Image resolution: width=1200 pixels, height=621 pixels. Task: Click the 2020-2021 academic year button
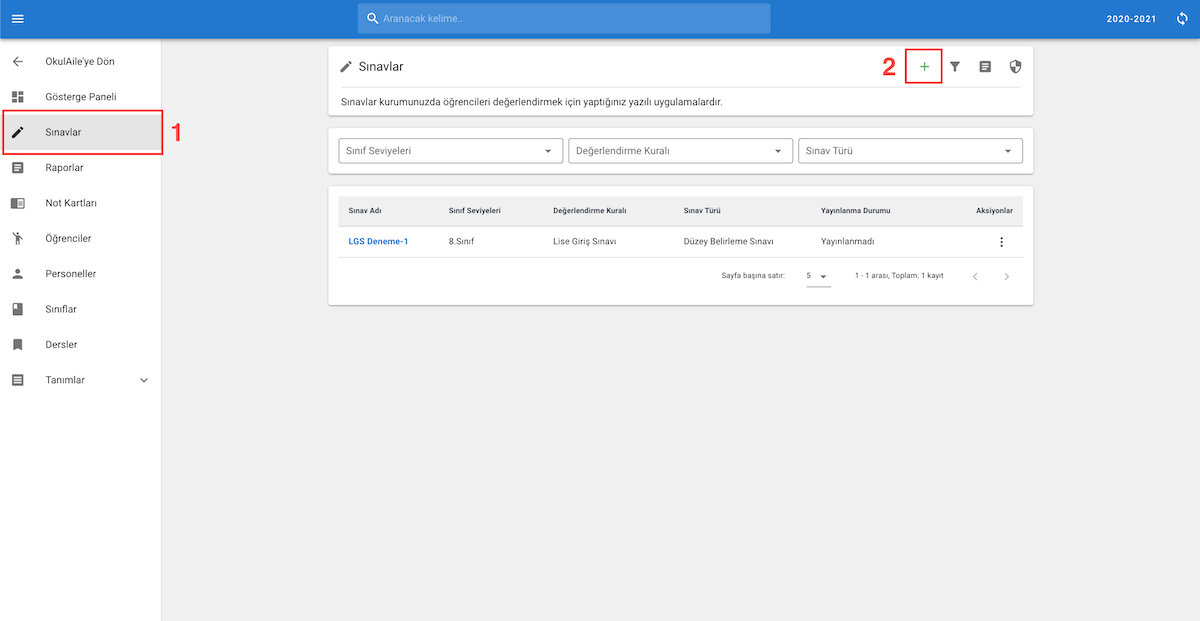pyautogui.click(x=1131, y=19)
